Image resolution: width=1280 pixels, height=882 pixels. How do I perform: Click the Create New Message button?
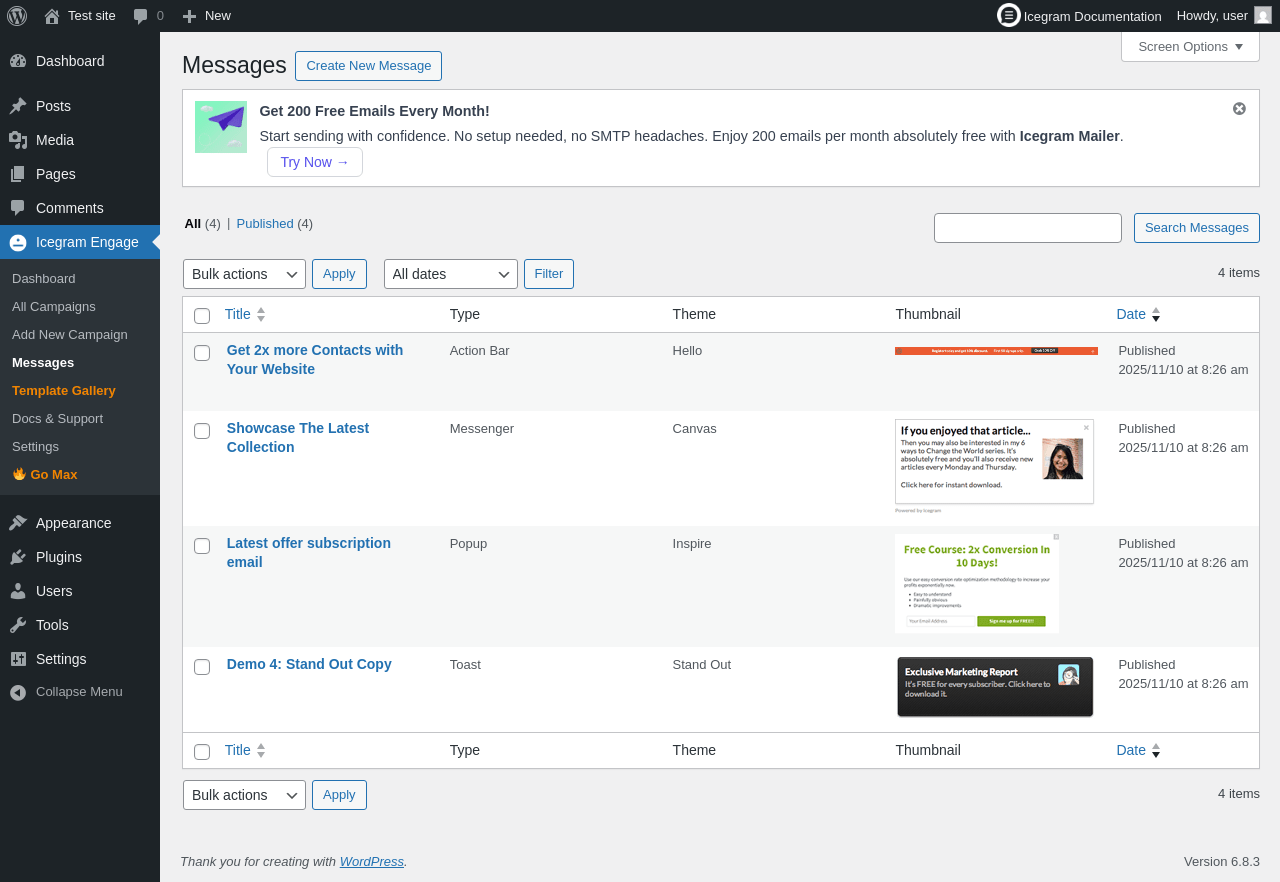[368, 66]
